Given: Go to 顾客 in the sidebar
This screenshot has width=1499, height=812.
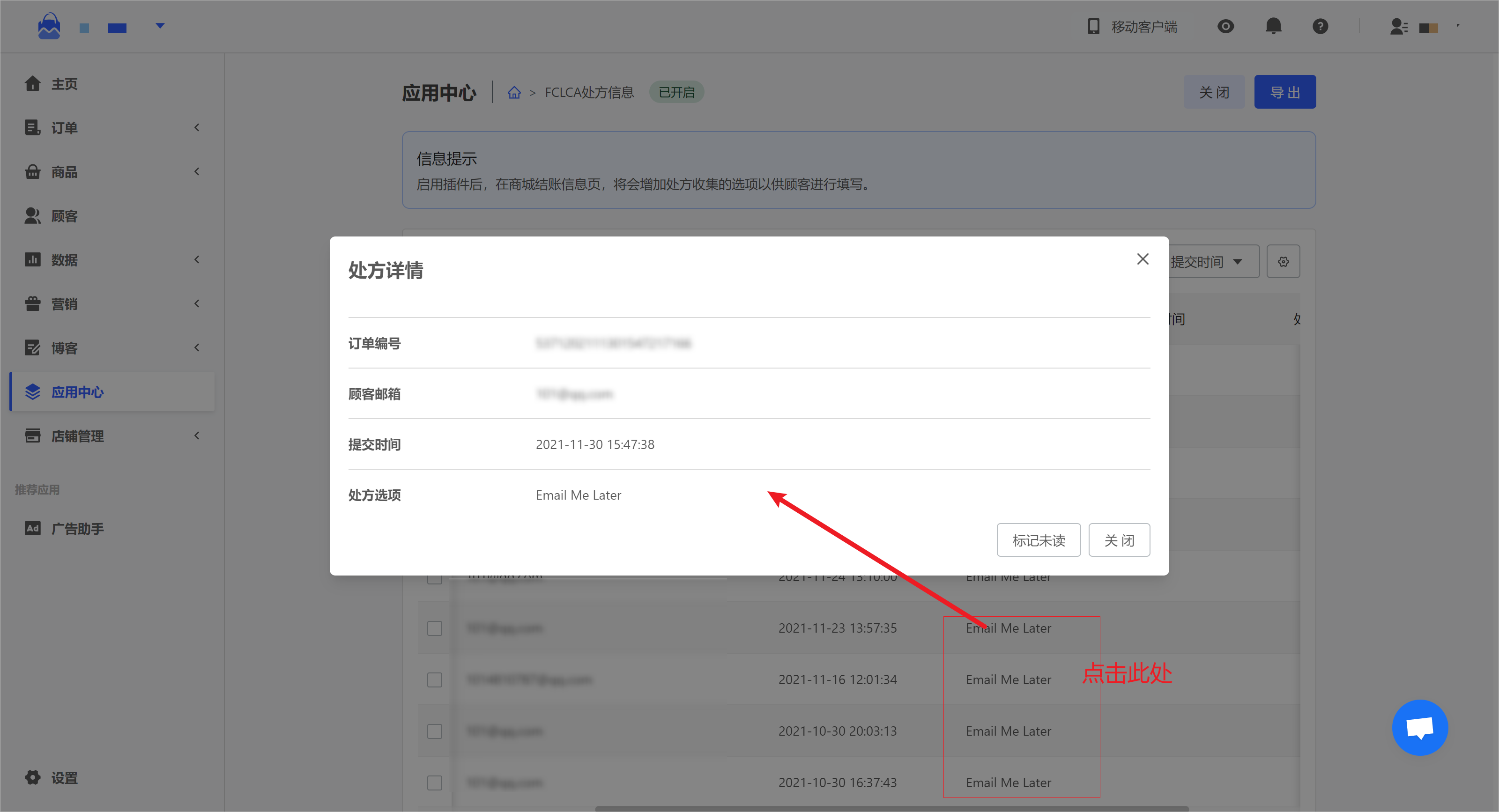Looking at the screenshot, I should [64, 216].
